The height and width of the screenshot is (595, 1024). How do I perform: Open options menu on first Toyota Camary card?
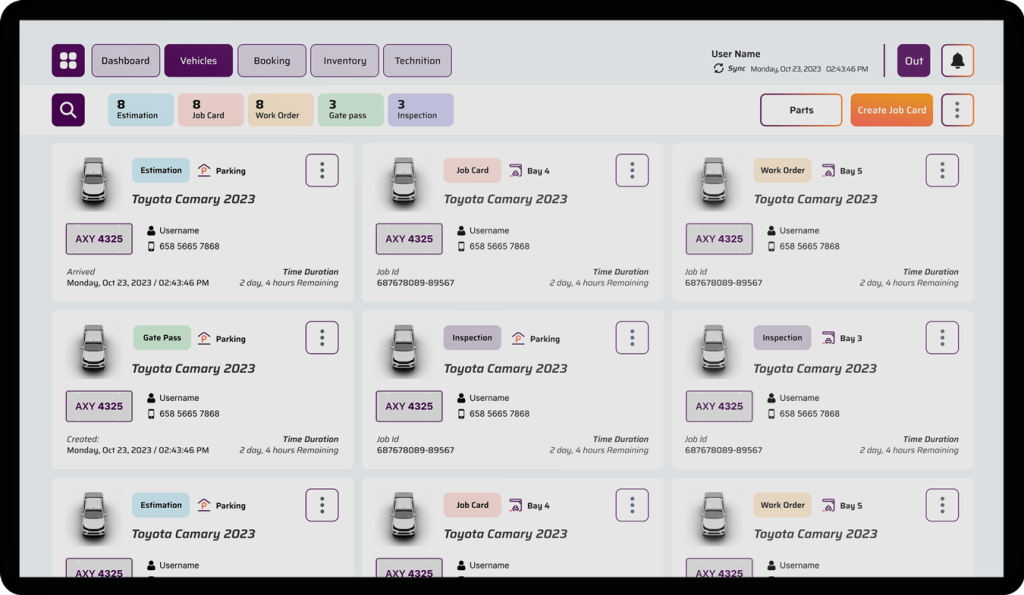coord(321,169)
